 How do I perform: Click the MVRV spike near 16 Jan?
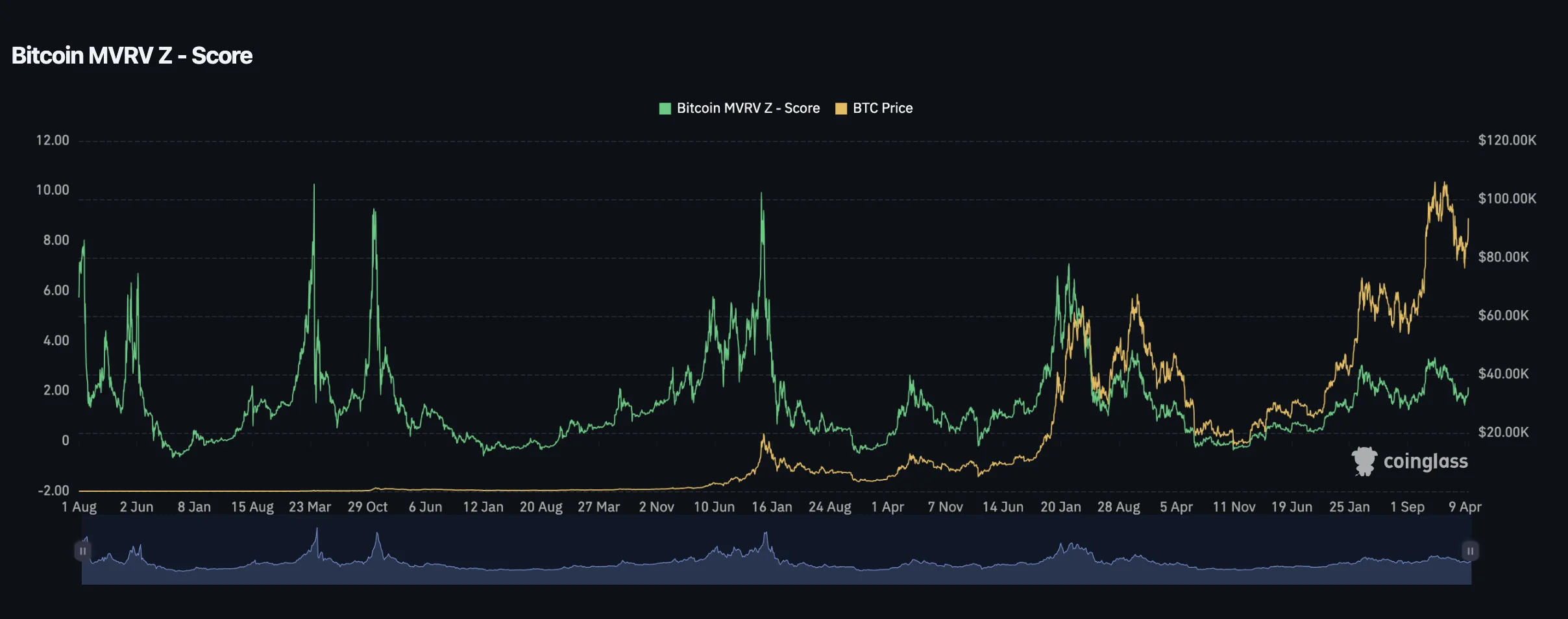[x=761, y=193]
